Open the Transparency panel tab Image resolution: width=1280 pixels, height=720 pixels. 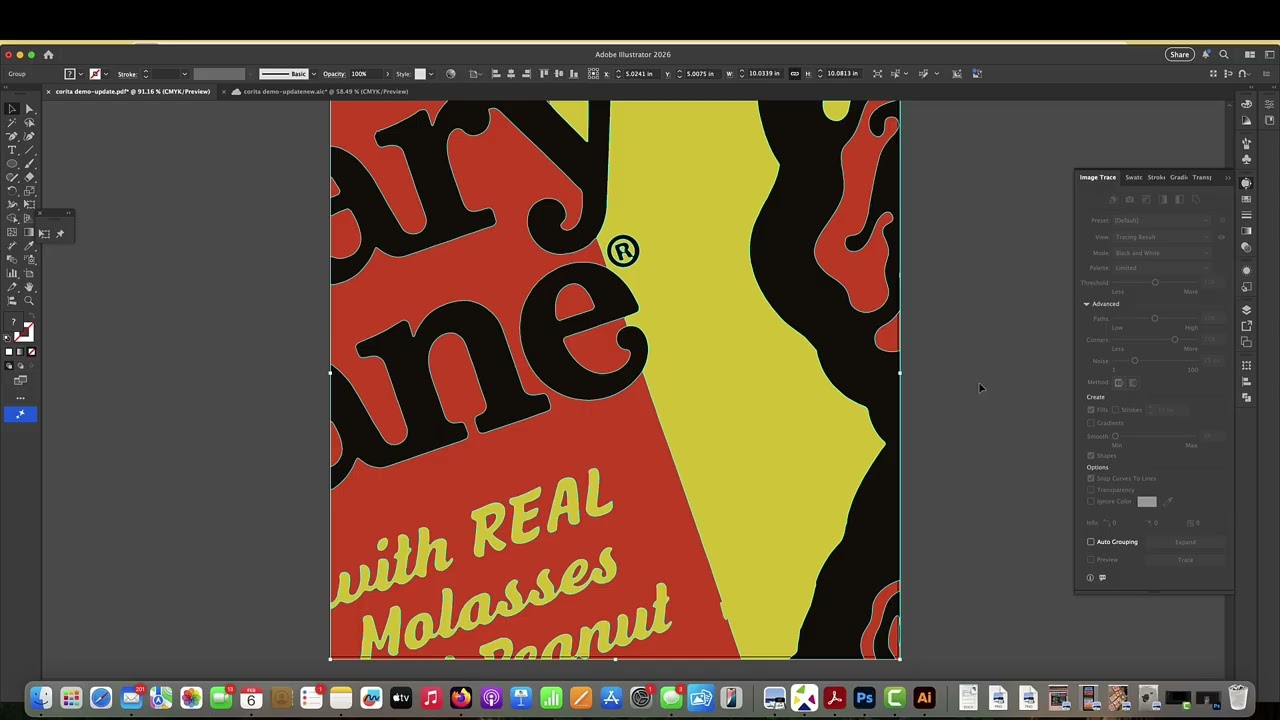pos(1202,177)
